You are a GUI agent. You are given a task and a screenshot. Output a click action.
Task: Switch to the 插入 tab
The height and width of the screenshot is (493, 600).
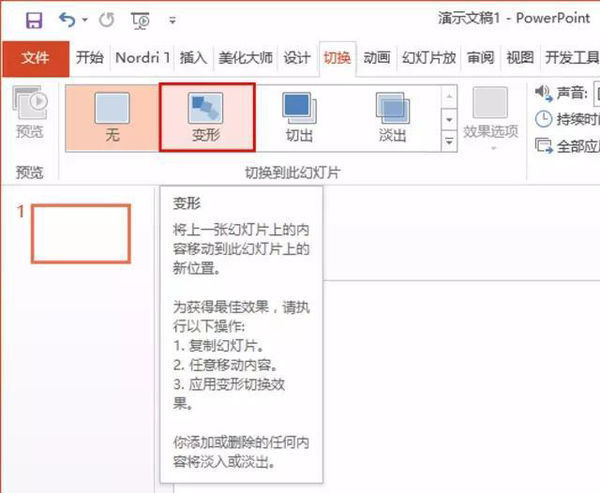tap(193, 58)
